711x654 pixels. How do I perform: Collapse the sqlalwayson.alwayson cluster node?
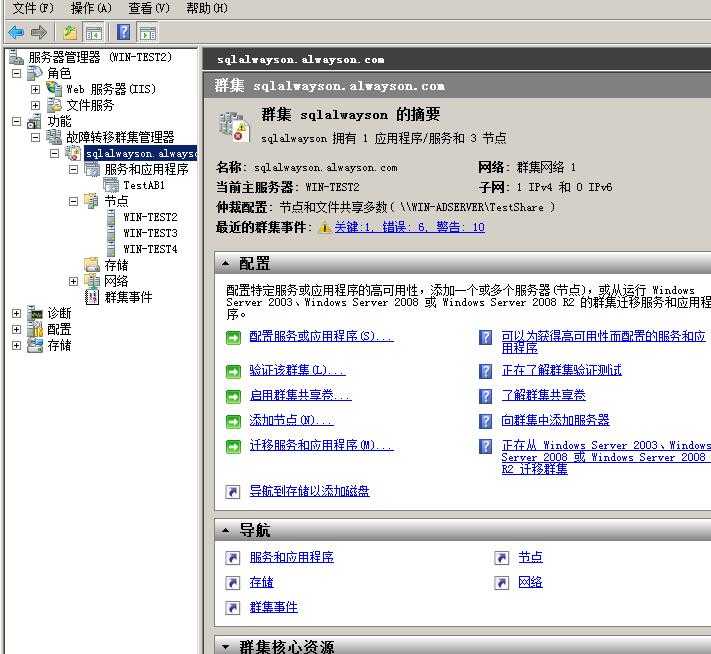point(54,153)
